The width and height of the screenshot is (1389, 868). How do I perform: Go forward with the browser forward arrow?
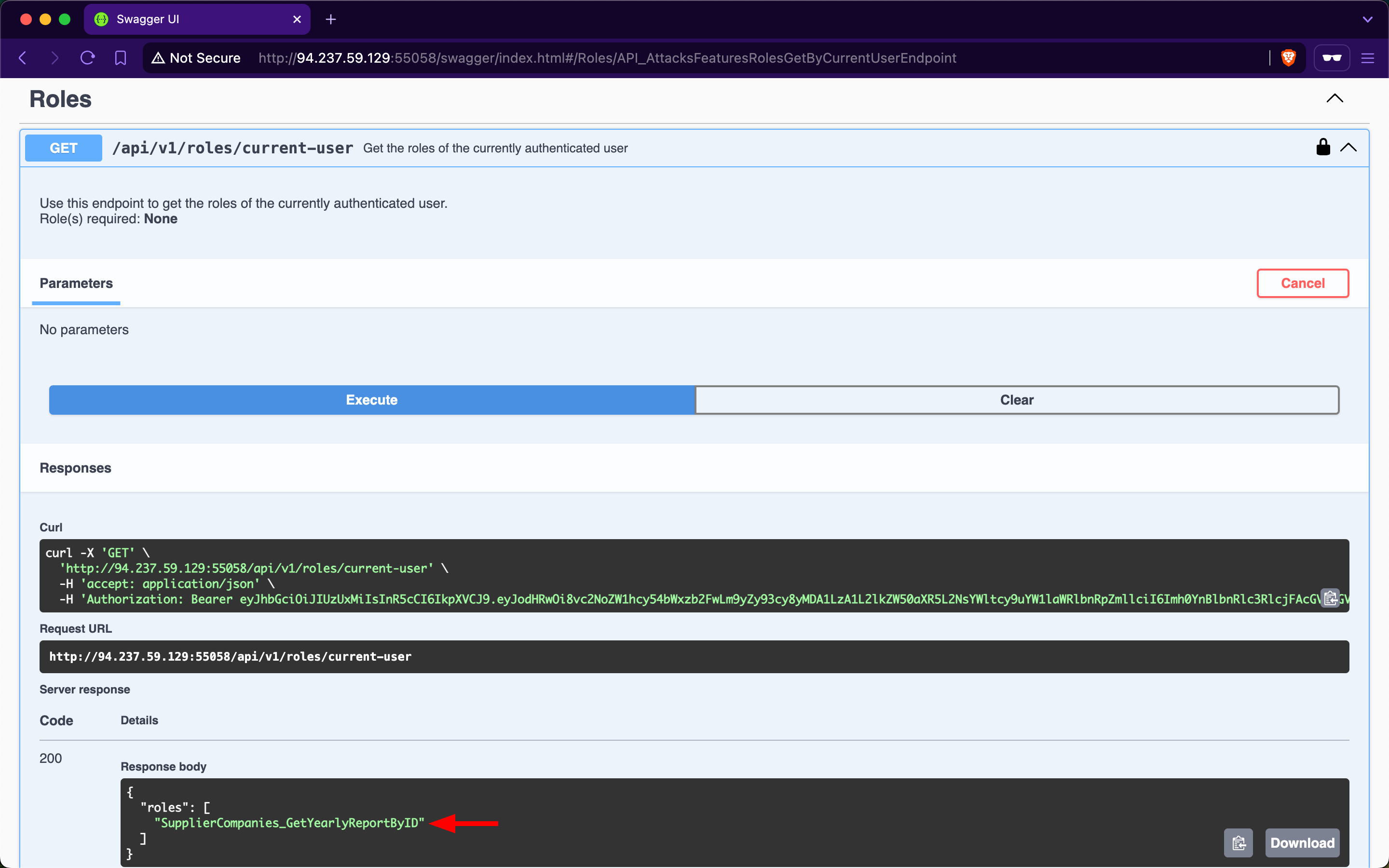point(54,58)
